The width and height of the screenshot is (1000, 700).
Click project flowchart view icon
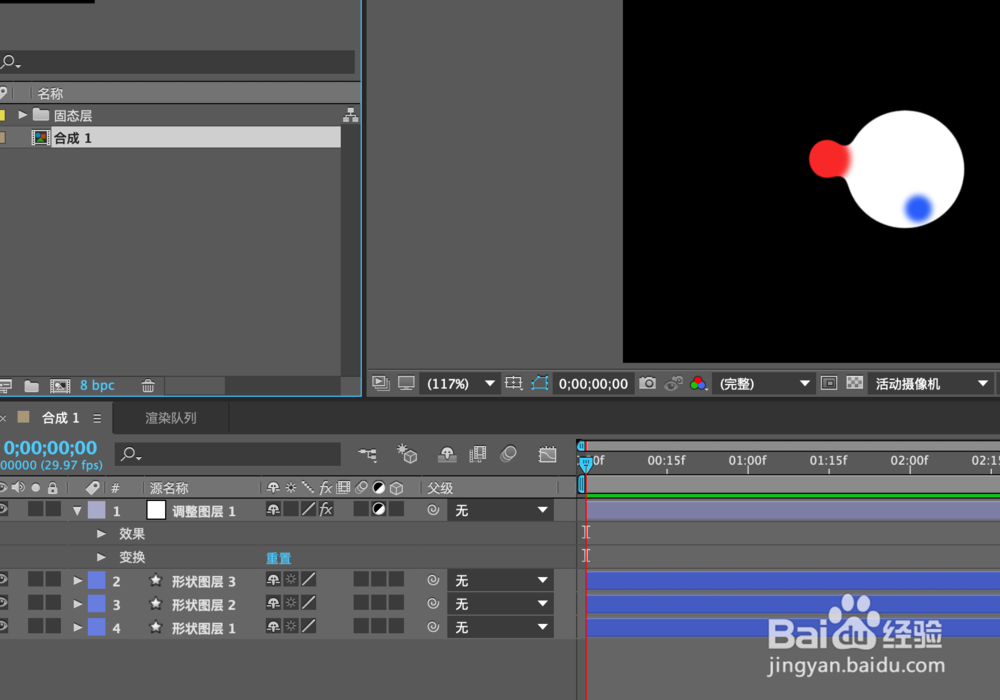coord(350,115)
